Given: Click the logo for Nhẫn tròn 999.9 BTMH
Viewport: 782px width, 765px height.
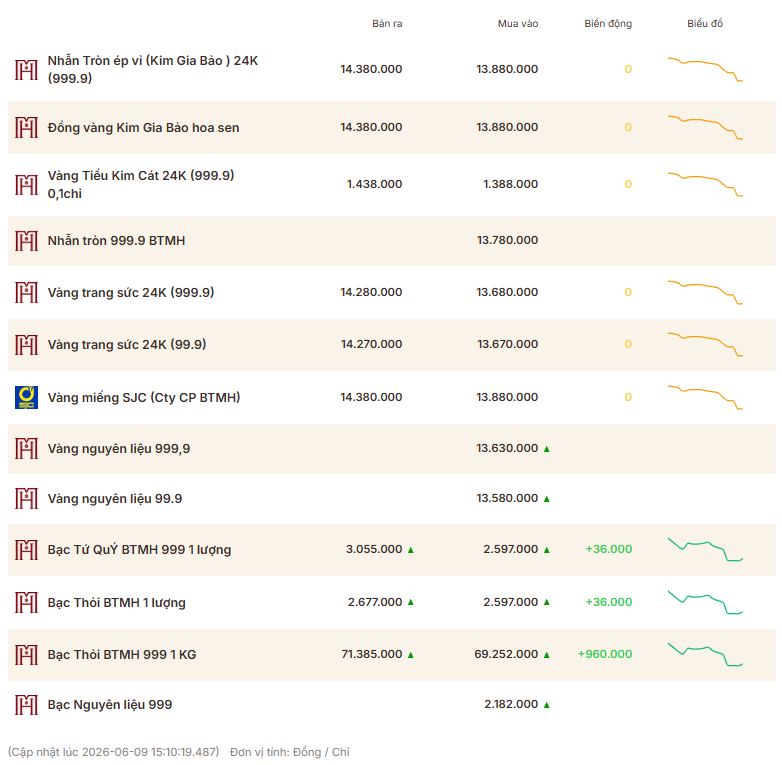Looking at the screenshot, I should pyautogui.click(x=26, y=241).
